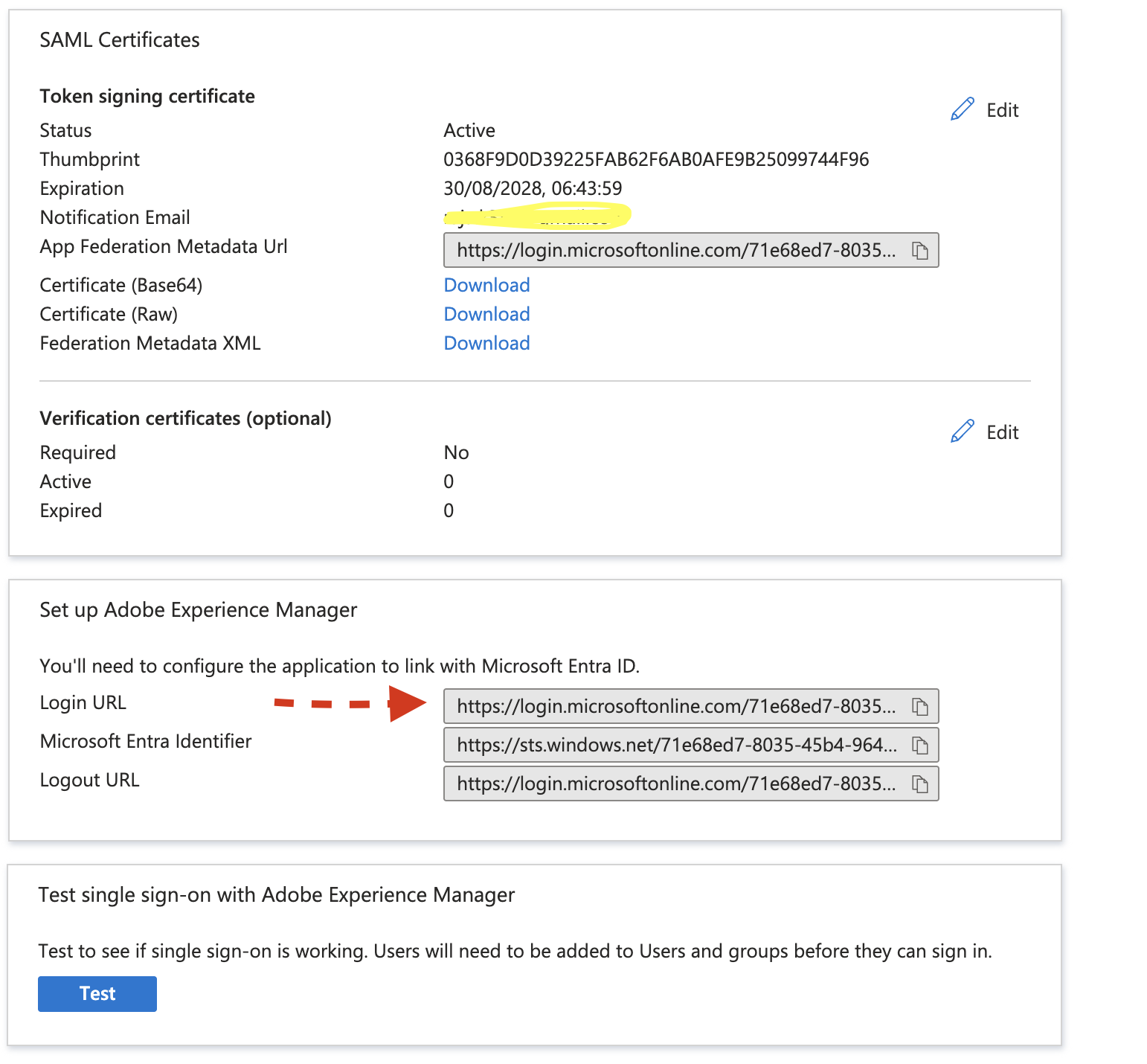Click the Federation Metadata XML label
Screen dimensions: 1147x1064
[x=150, y=343]
